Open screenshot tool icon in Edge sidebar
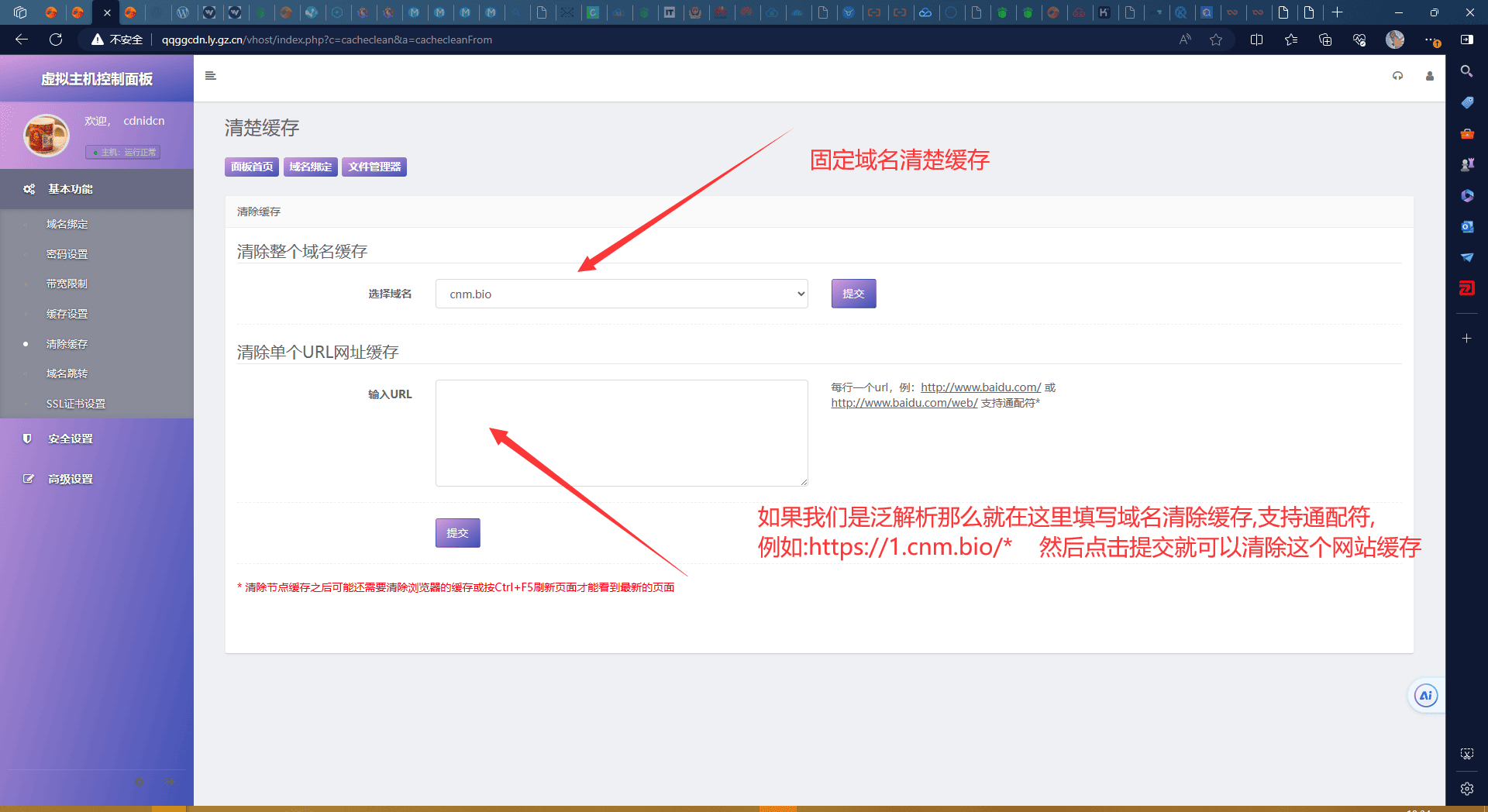The width and height of the screenshot is (1488, 812). pyautogui.click(x=1467, y=754)
